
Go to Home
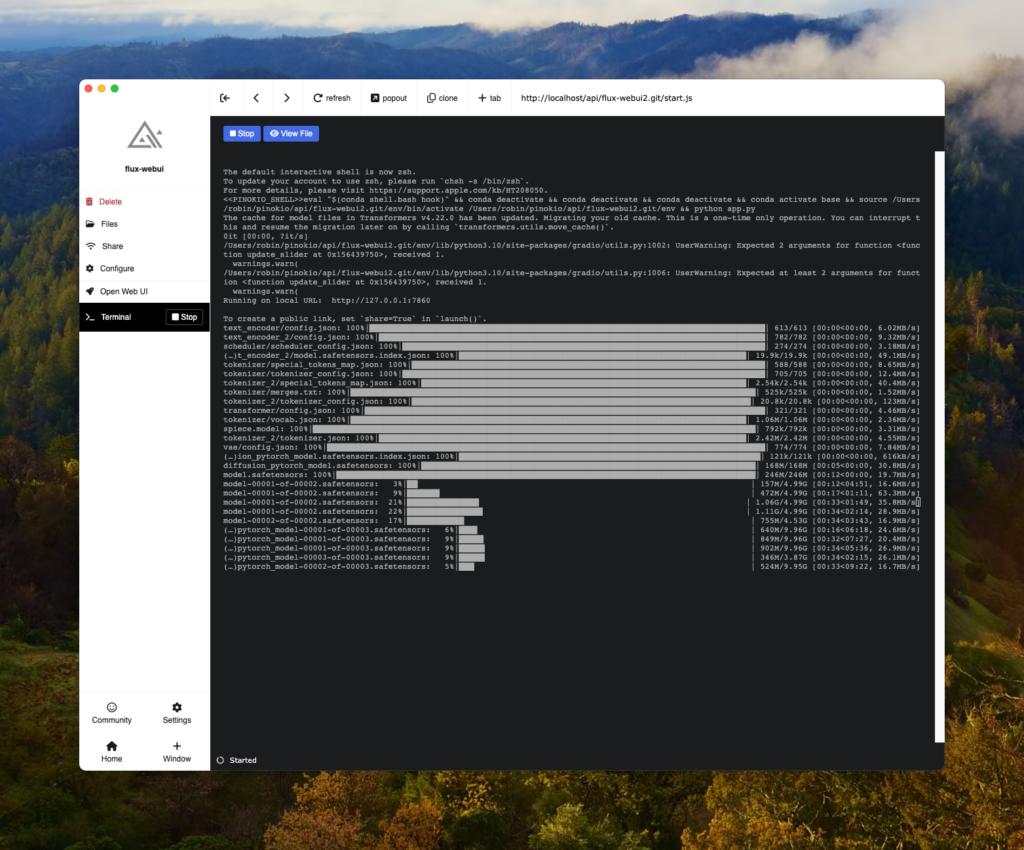112,751
